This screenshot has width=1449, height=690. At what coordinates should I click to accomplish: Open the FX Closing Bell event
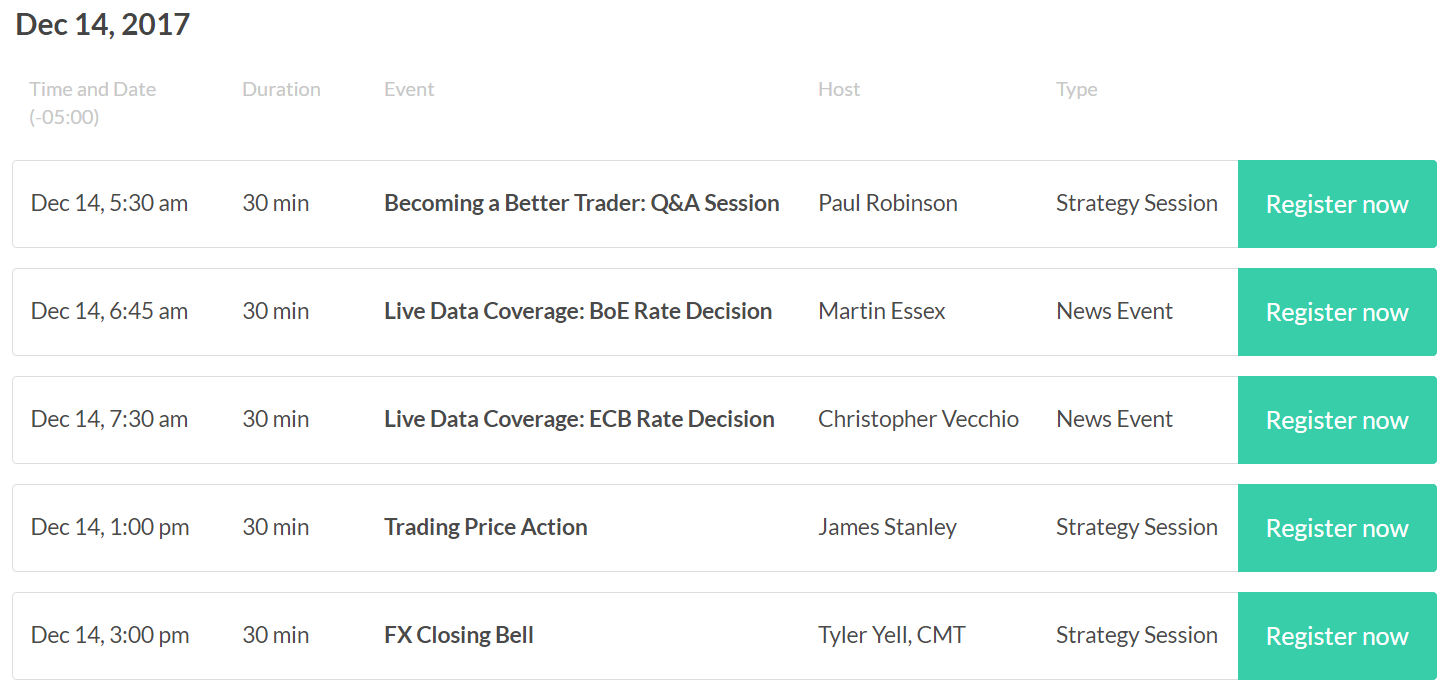click(459, 635)
